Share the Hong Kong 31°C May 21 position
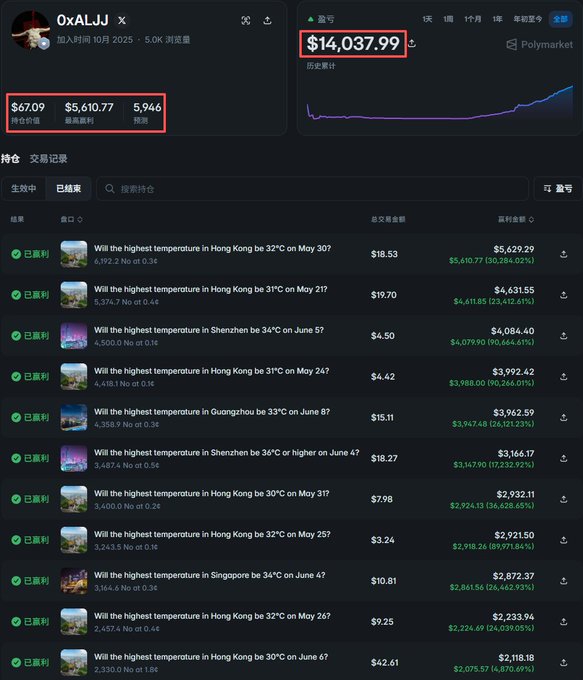The image size is (583, 680). tap(563, 295)
